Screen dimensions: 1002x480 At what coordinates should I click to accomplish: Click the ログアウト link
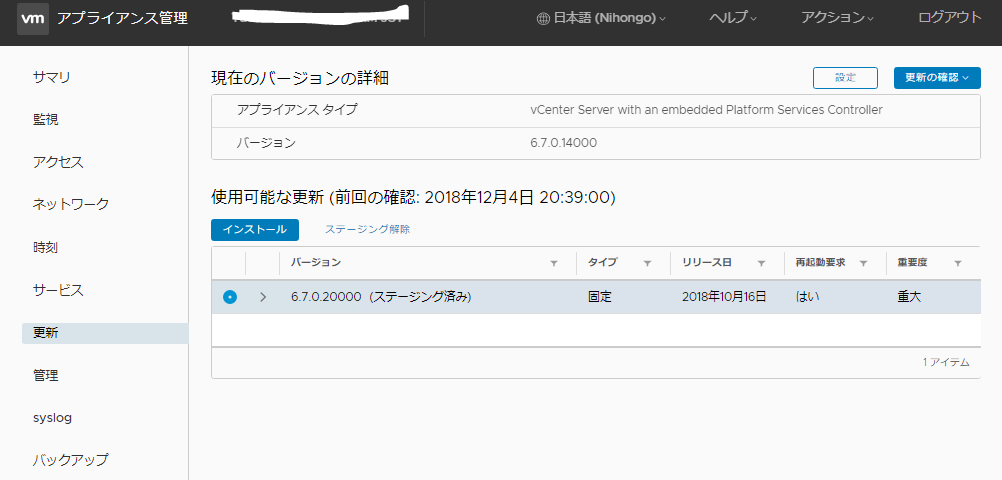(x=950, y=18)
